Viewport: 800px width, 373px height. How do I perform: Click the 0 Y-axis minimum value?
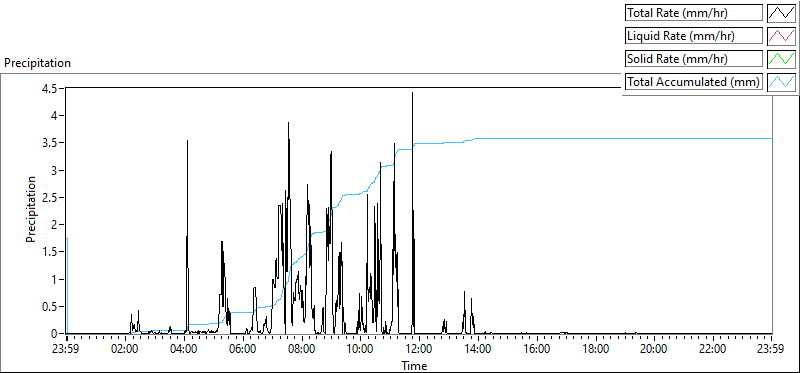point(54,334)
